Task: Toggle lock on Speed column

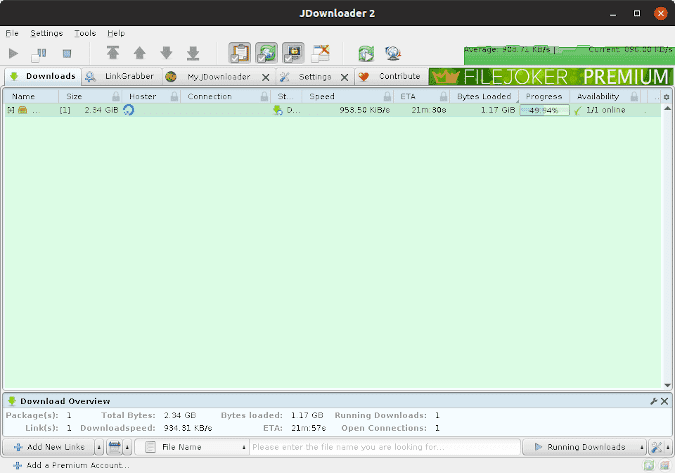Action: [x=387, y=96]
